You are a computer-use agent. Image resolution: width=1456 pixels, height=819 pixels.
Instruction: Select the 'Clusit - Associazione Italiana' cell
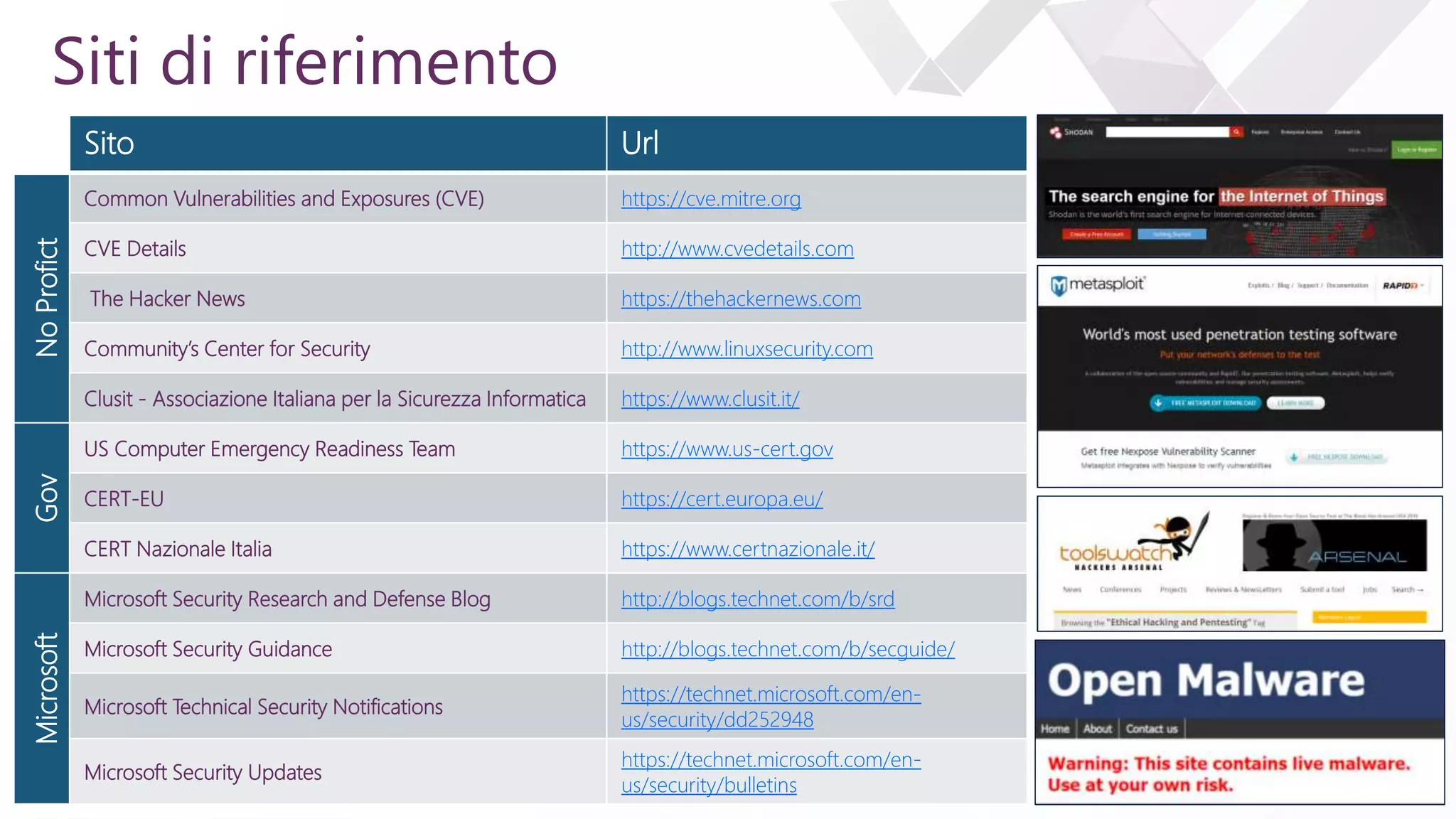click(338, 399)
